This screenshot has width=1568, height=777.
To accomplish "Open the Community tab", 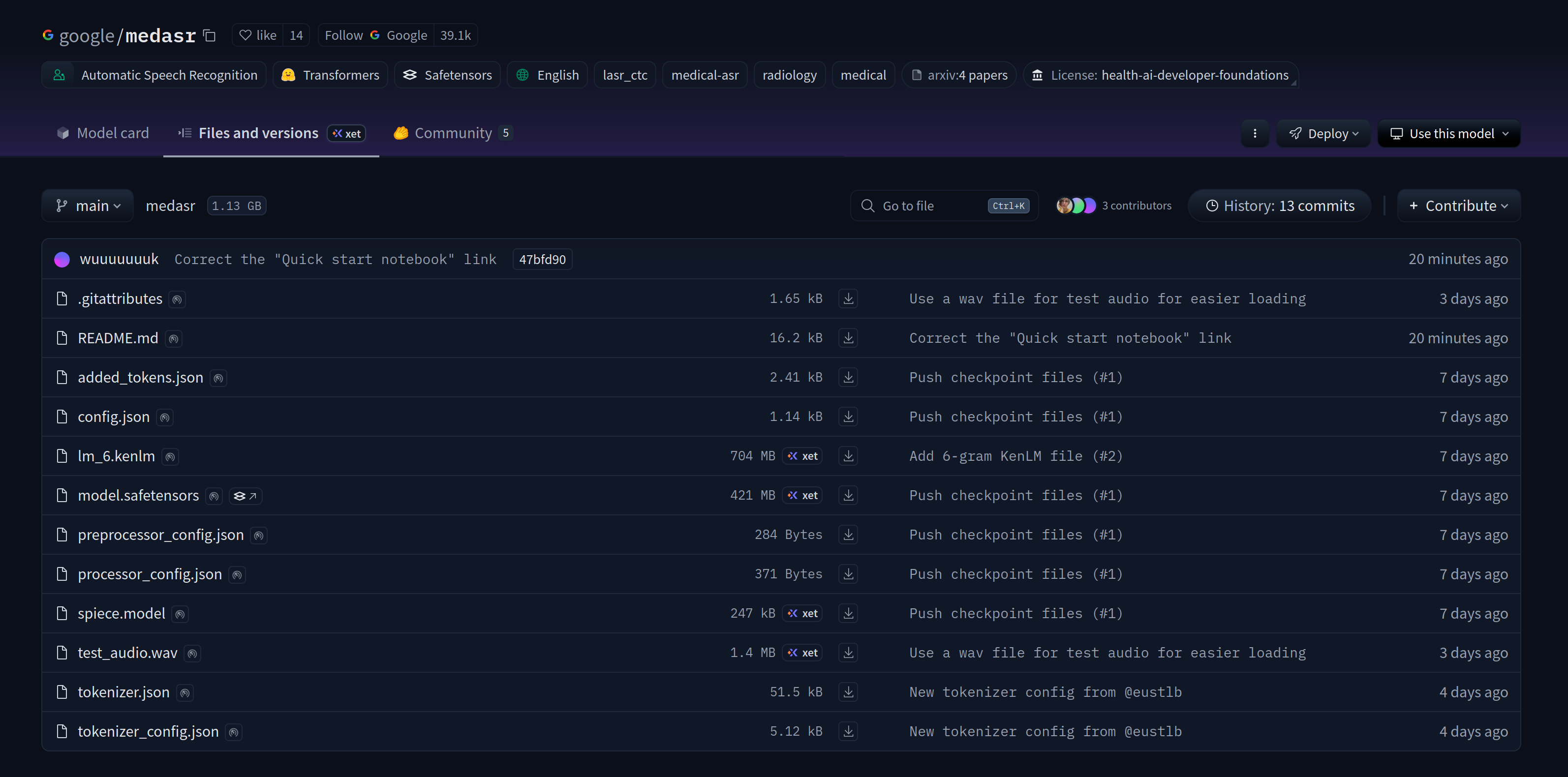I will (452, 133).
